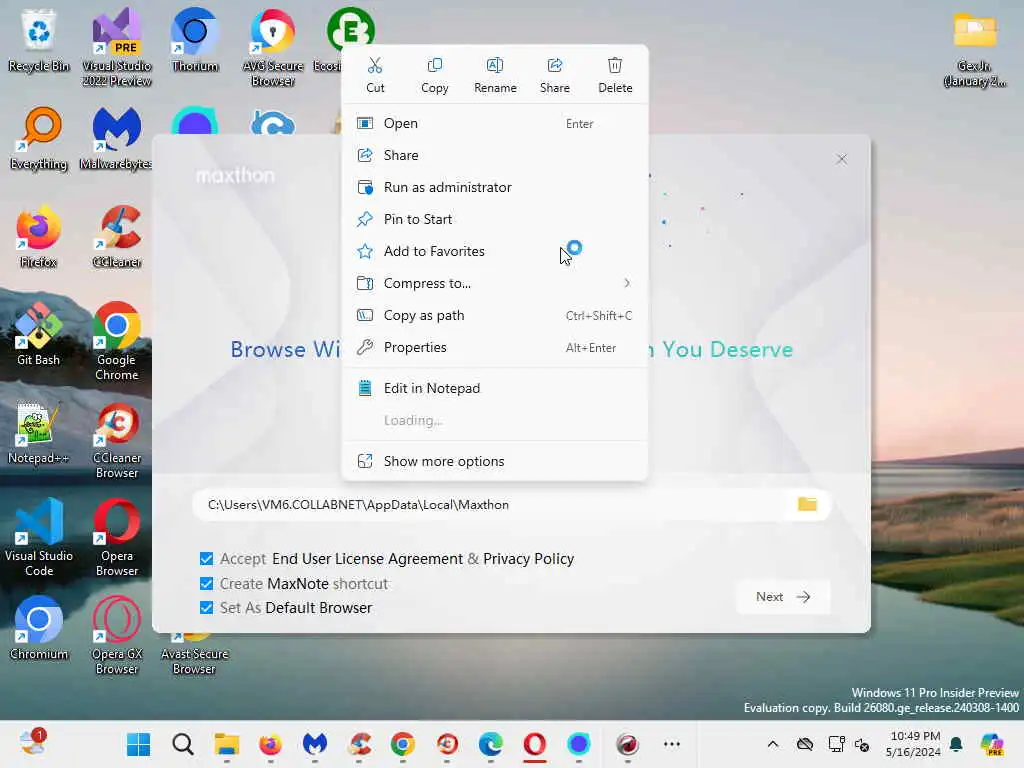Select Open from the context menu
This screenshot has height=768, width=1024.
pyautogui.click(x=495, y=123)
